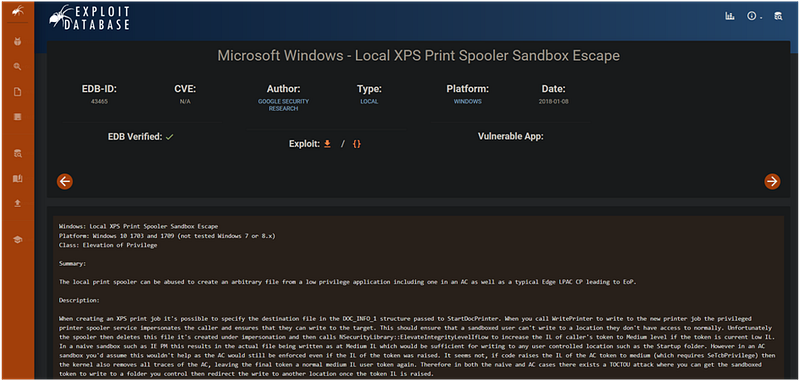This screenshot has height=381, width=800.
Task: Open the Search EDB icon in sidebar
Action: (x=17, y=153)
